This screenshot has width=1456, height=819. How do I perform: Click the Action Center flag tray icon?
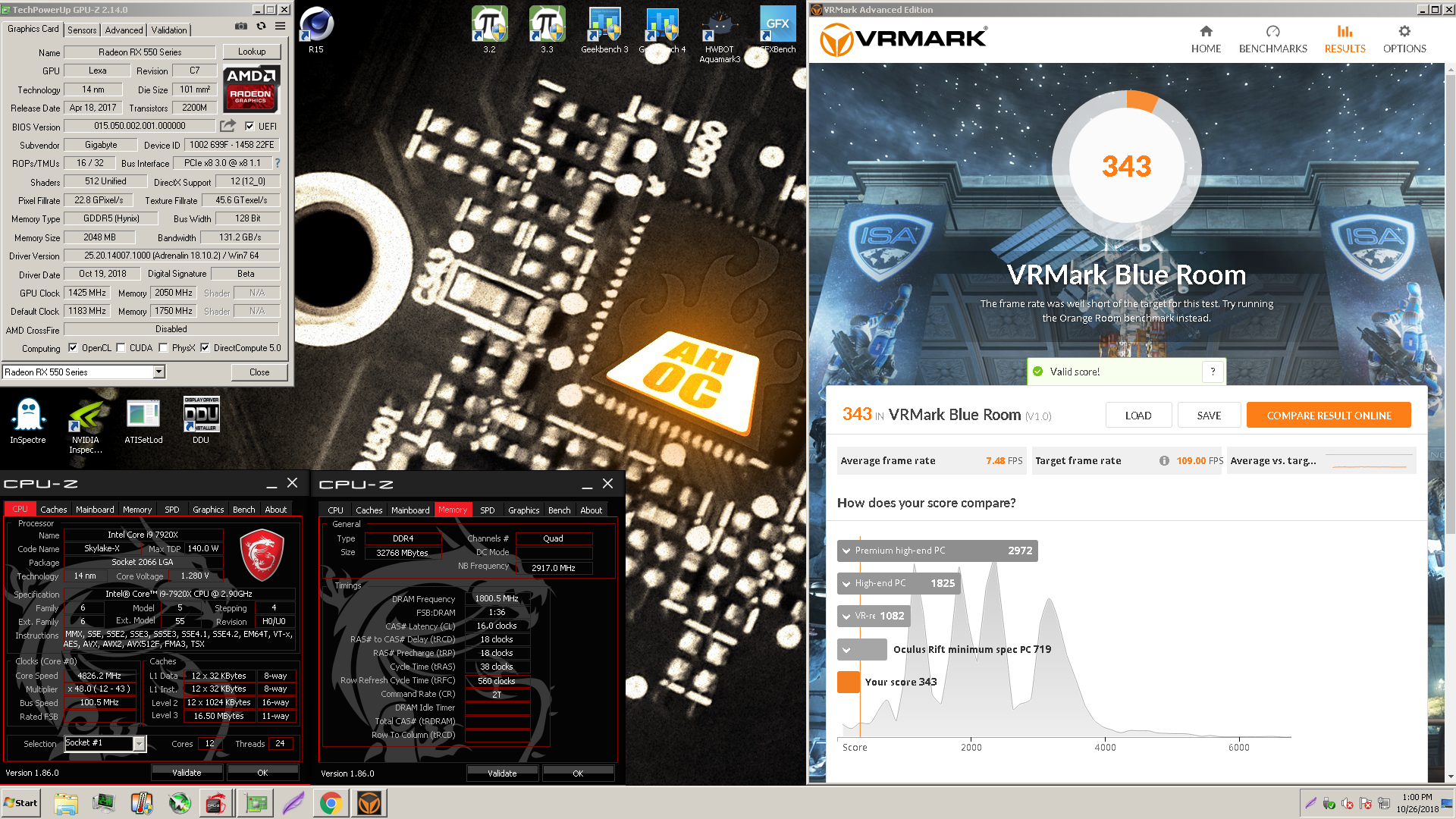(1366, 804)
